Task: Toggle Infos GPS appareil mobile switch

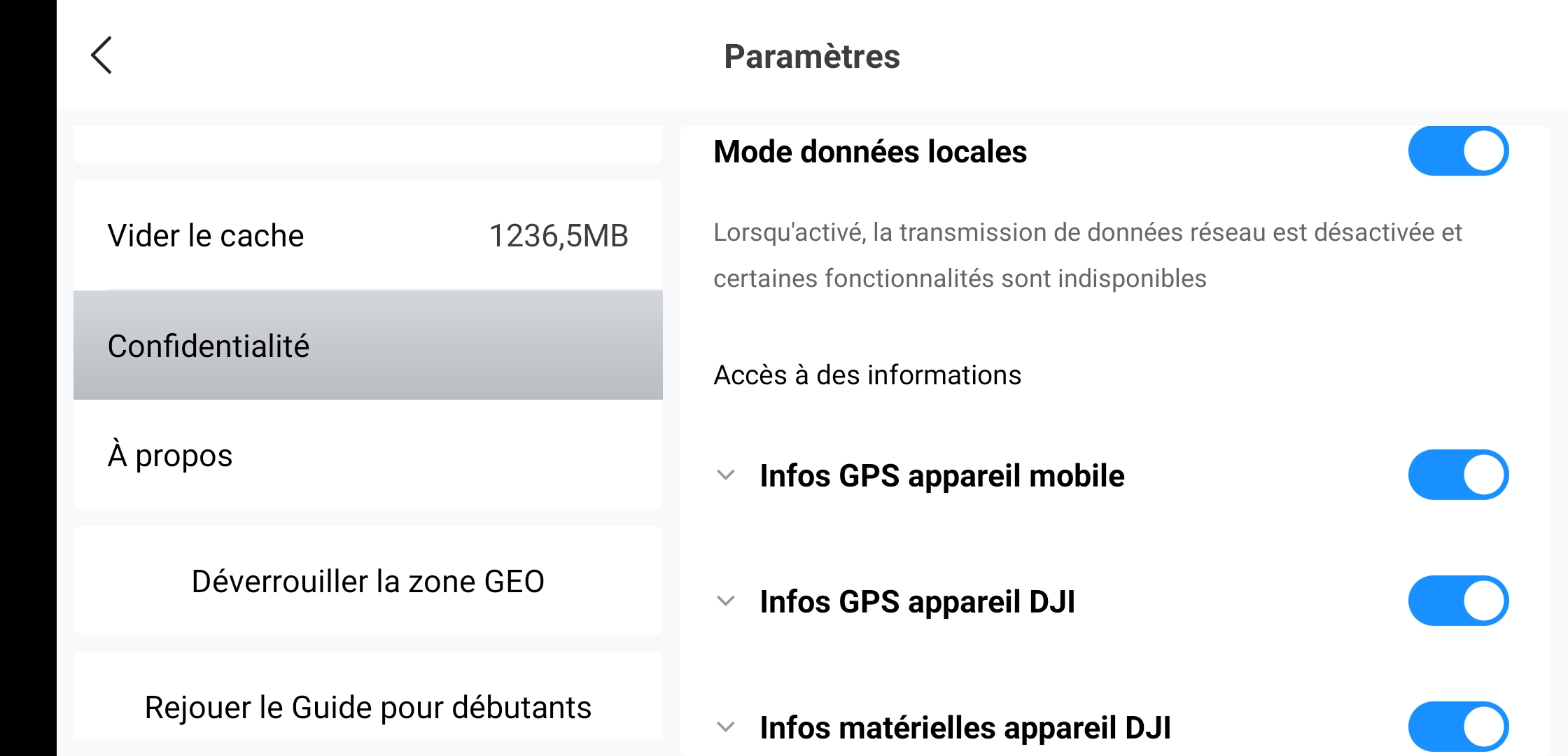Action: point(1458,475)
